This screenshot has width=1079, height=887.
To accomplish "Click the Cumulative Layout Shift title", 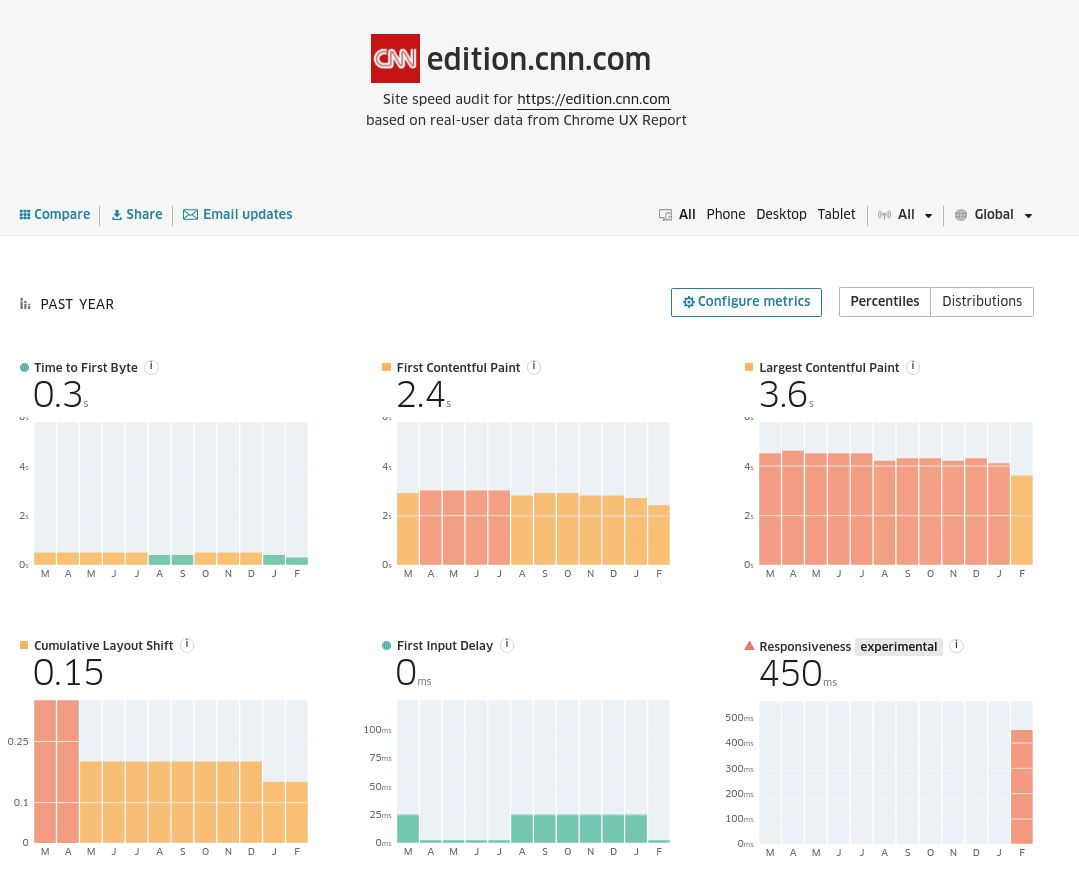I will 103,645.
